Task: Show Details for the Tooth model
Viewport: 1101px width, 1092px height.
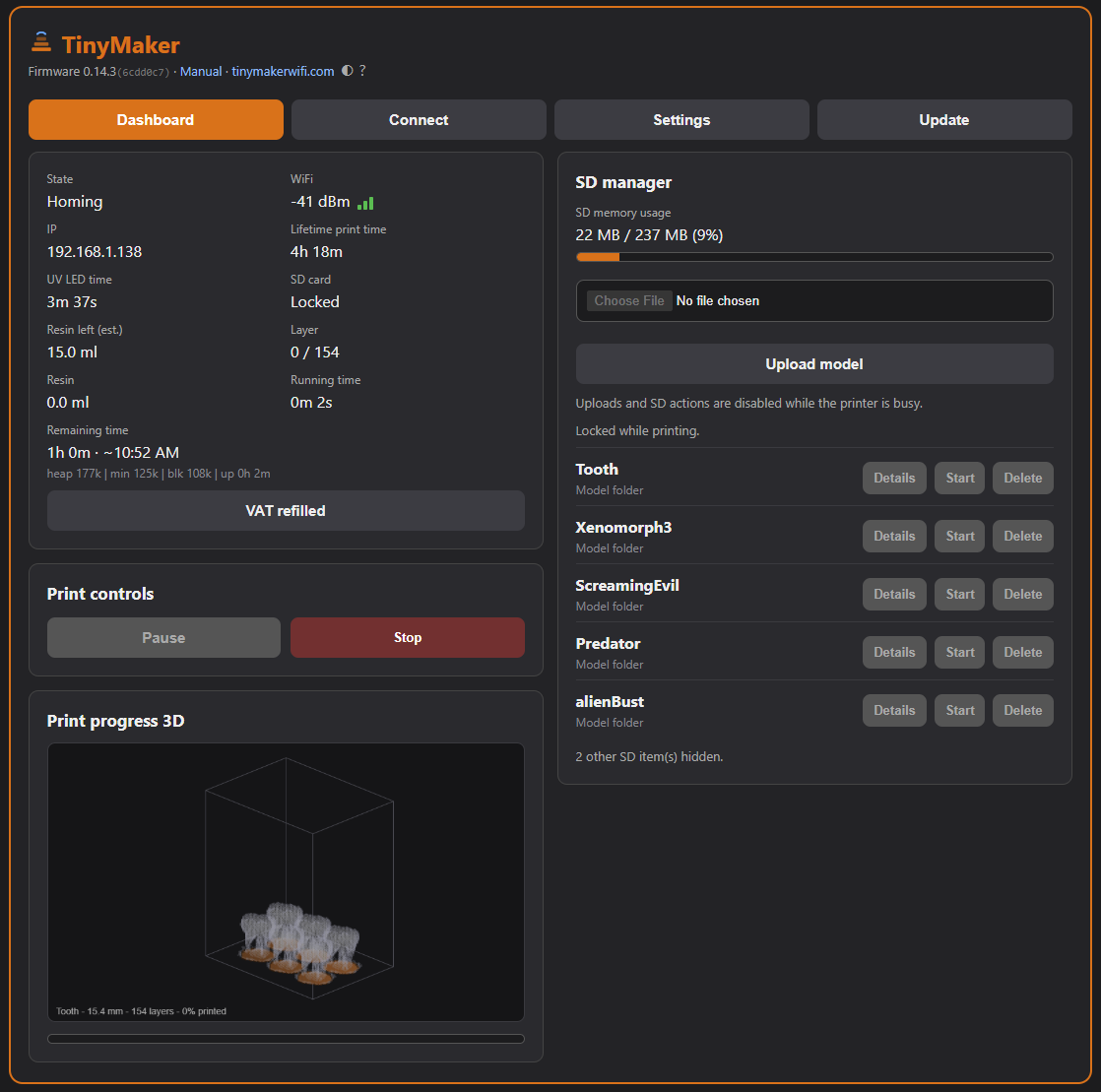Action: tap(894, 478)
